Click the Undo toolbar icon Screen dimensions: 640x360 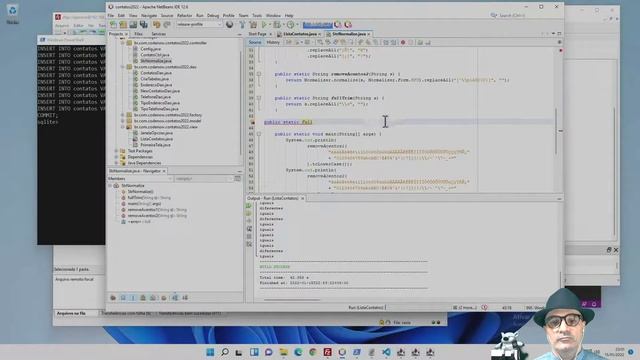tap(156, 24)
